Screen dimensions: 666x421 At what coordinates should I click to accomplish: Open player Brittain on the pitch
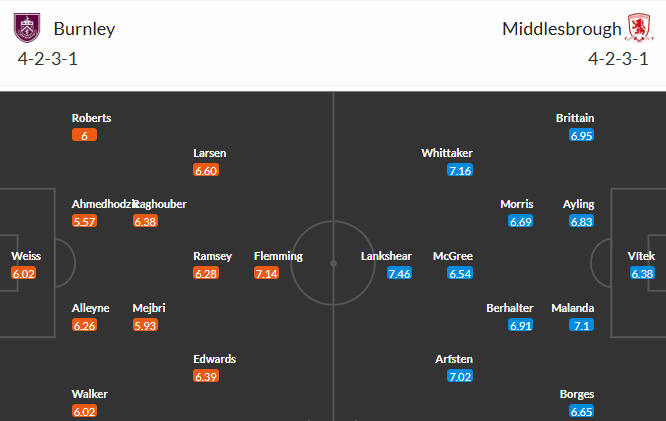click(x=575, y=118)
